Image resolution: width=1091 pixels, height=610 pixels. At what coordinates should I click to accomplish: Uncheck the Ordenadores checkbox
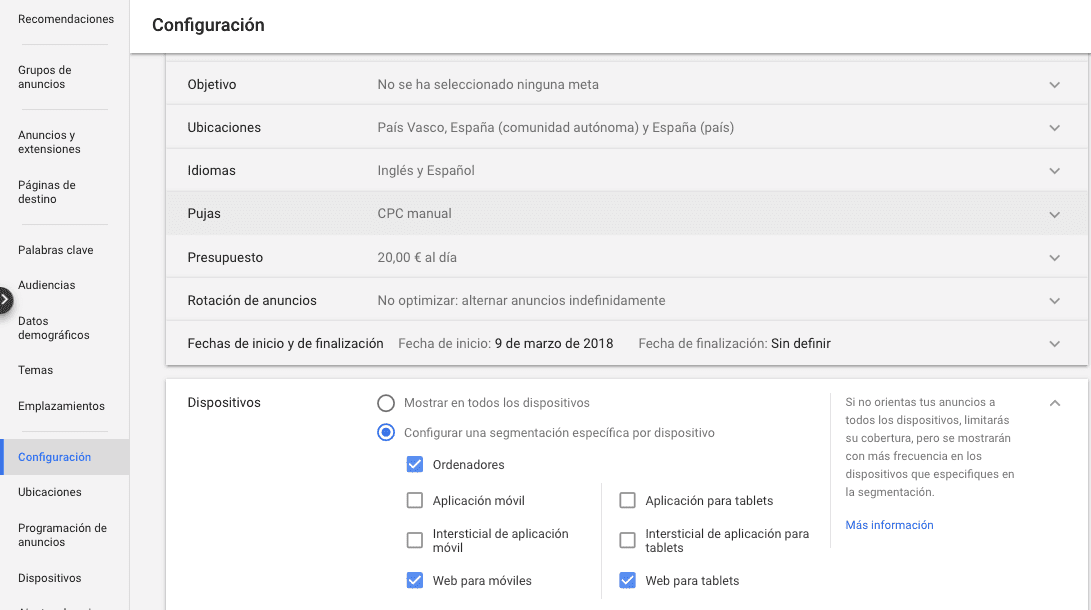(415, 464)
